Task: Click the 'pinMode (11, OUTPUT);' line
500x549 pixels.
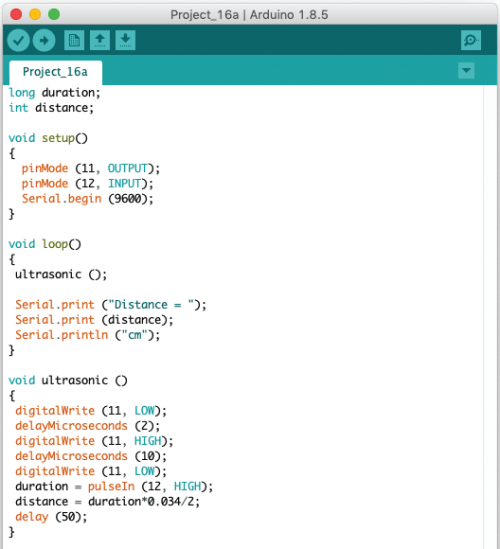Action: point(91,168)
